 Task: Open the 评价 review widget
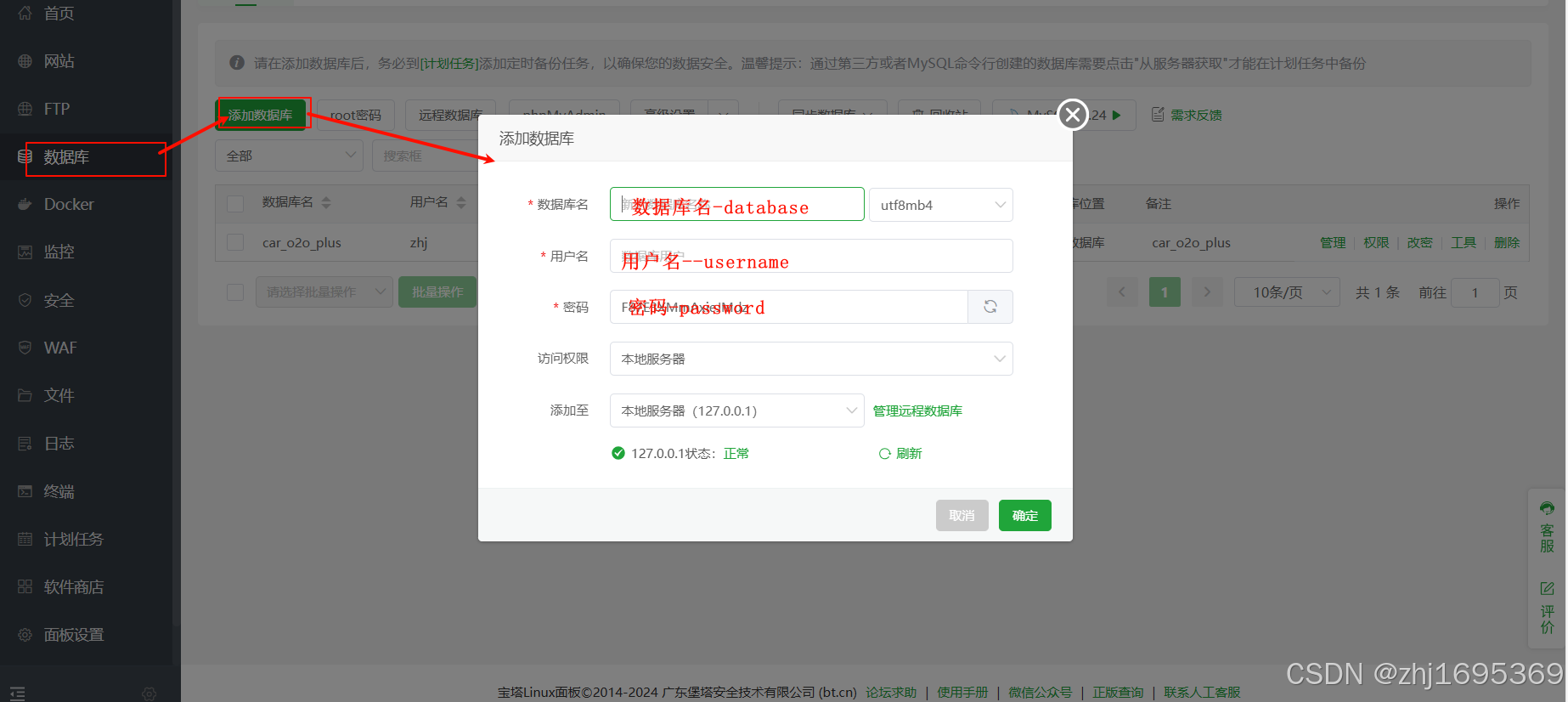point(1547,608)
